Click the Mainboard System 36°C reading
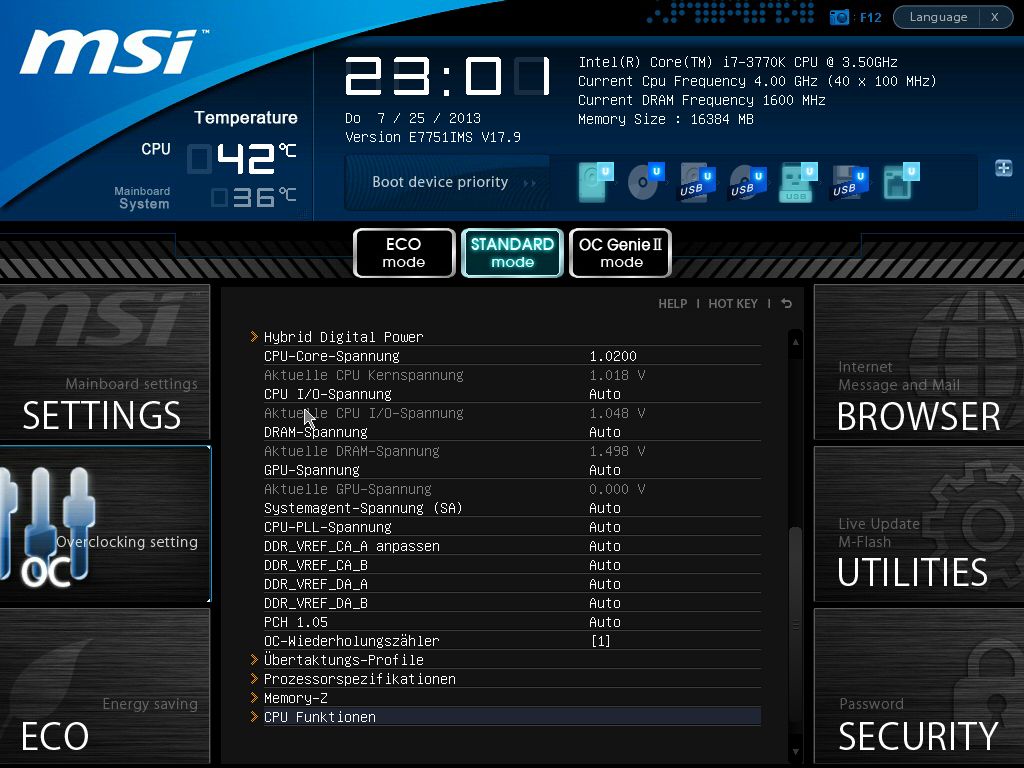 pos(253,197)
